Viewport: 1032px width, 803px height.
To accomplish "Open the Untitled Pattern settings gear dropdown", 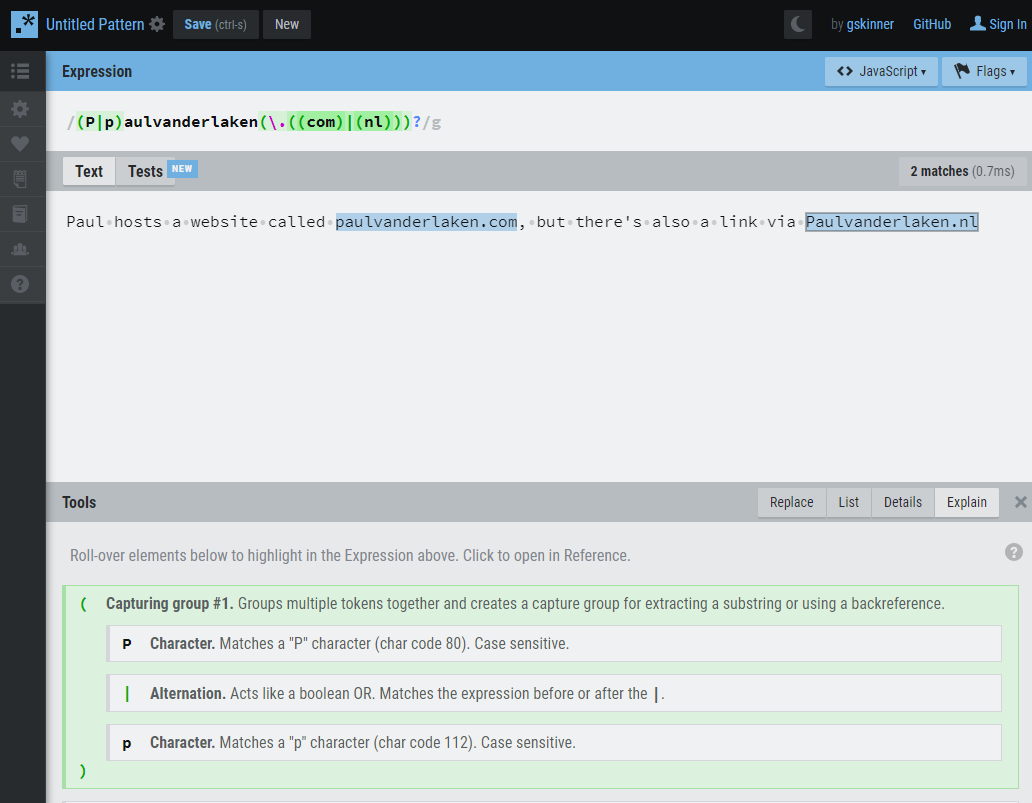I will pos(158,23).
